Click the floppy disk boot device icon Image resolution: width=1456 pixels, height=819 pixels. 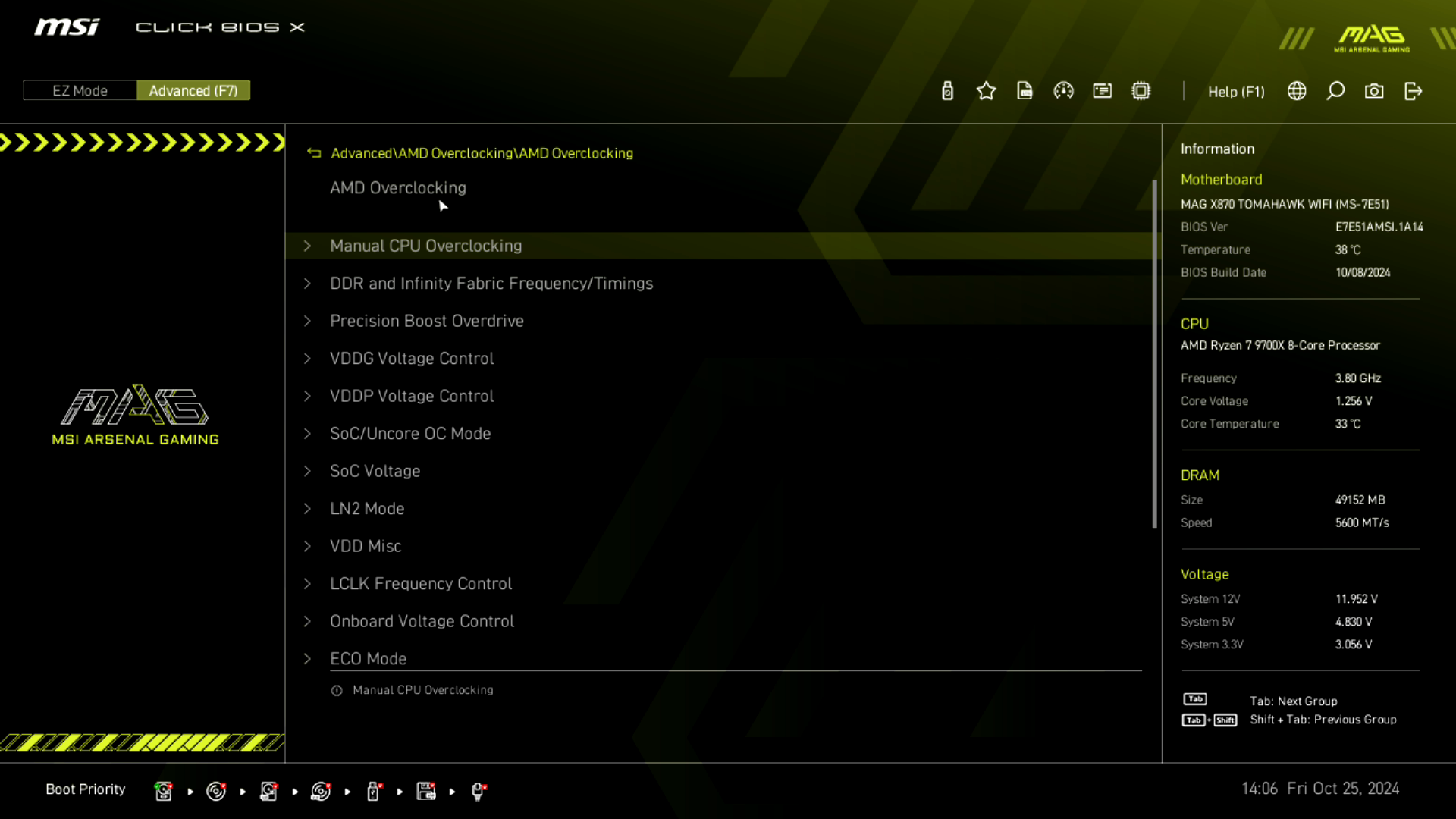click(x=426, y=791)
